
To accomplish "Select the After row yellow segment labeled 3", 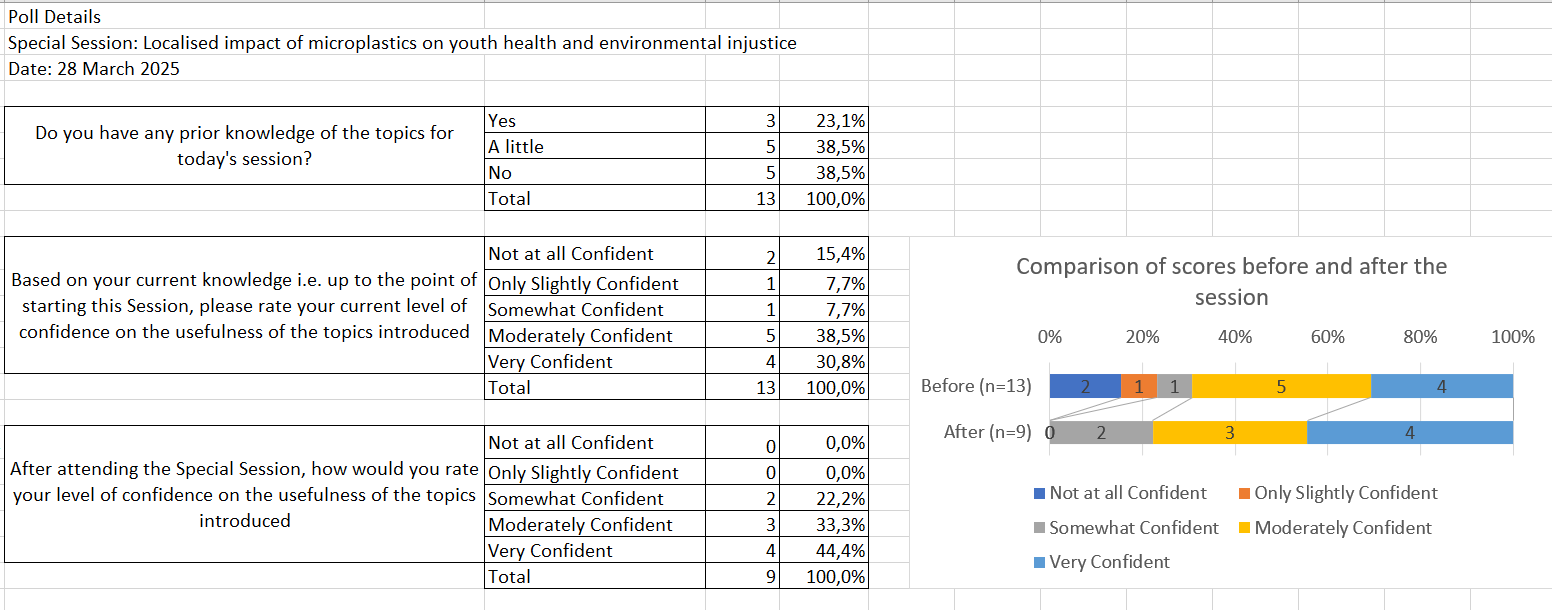I will pyautogui.click(x=1230, y=433).
